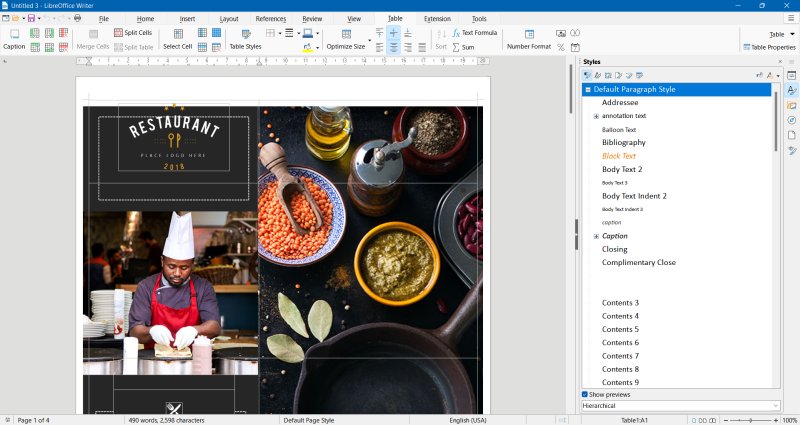Viewport: 800px width, 425px height.
Task: Click the Split Cells button
Action: click(132, 33)
